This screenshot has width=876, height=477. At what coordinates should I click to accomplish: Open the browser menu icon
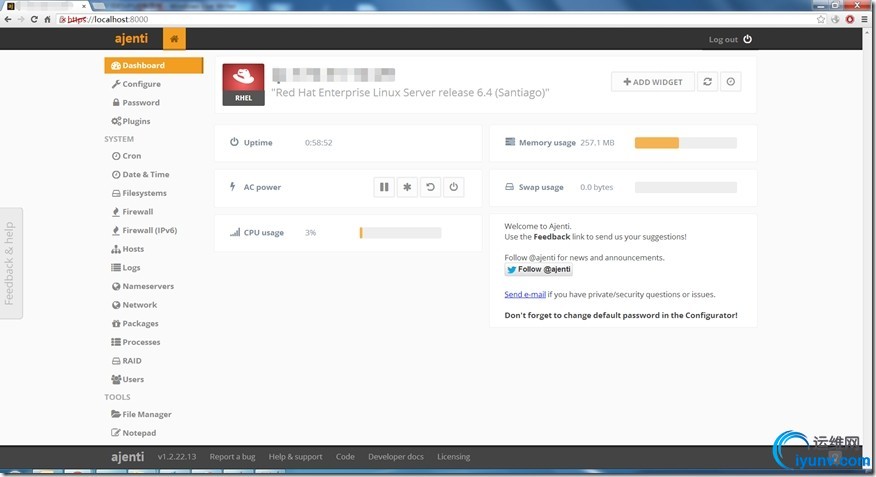[864, 19]
